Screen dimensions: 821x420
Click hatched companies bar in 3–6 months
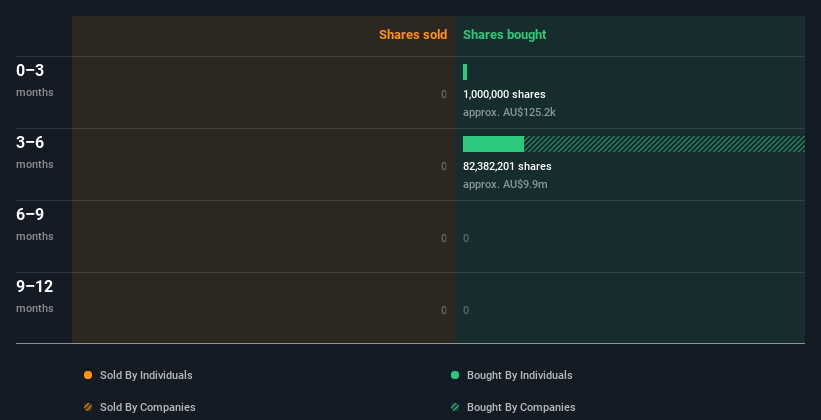point(664,144)
